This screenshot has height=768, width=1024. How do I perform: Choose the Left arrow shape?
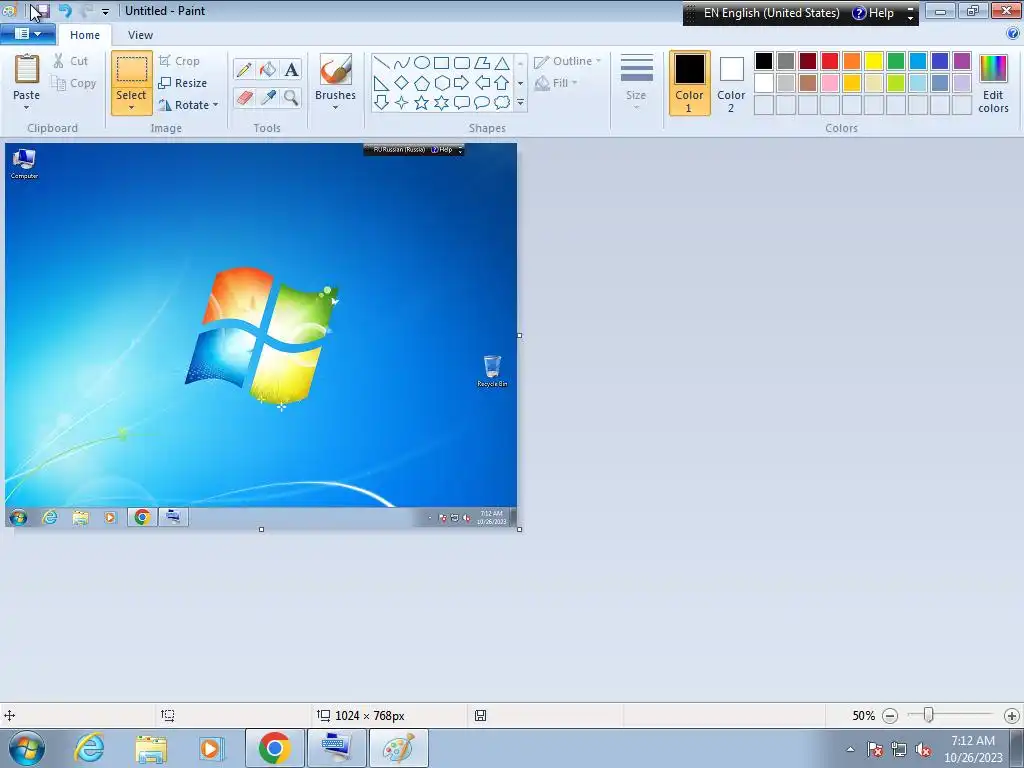482,83
